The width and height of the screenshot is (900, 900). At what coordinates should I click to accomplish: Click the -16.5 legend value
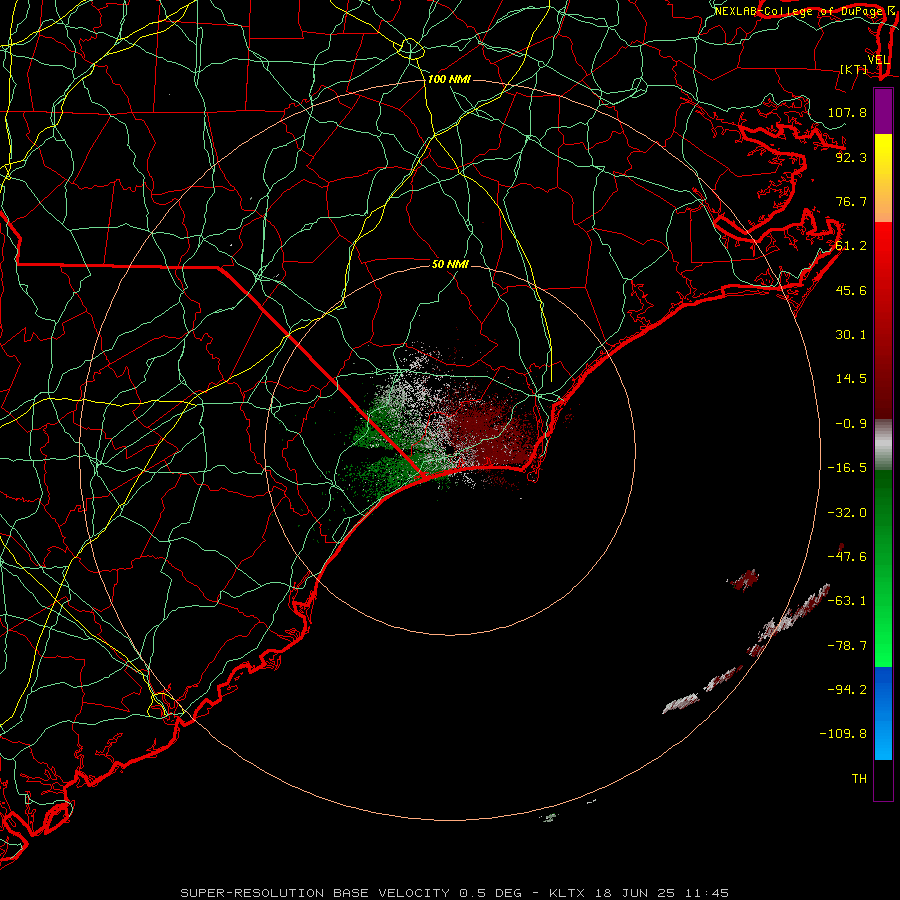(x=847, y=468)
